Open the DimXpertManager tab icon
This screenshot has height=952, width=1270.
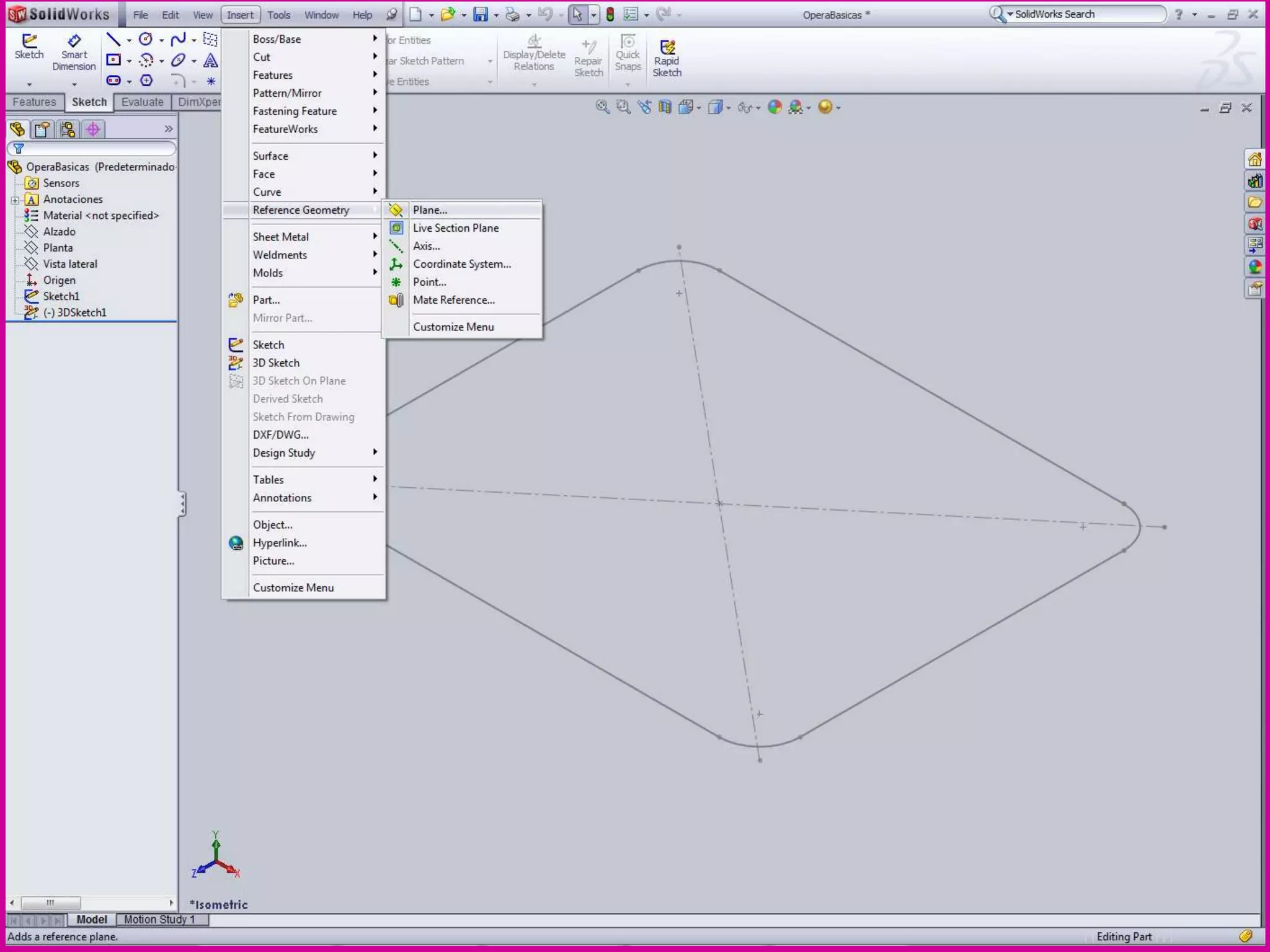tap(93, 129)
